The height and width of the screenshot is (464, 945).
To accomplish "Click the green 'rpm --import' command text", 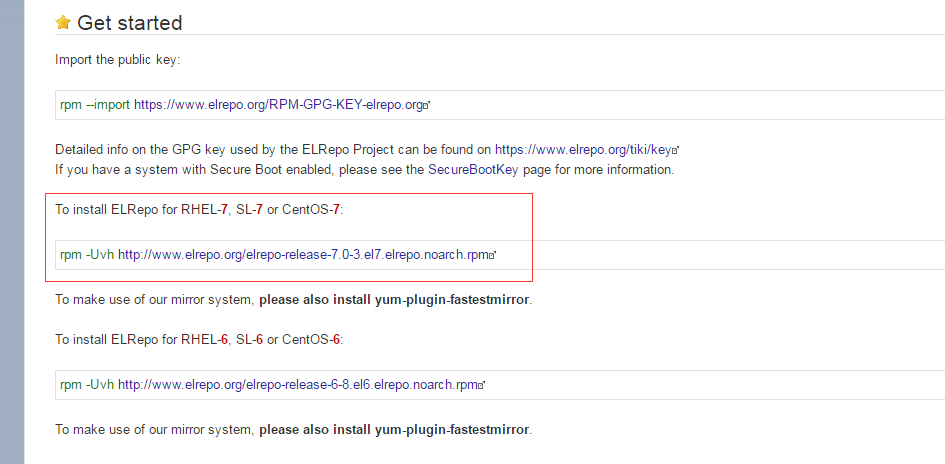I will point(95,105).
